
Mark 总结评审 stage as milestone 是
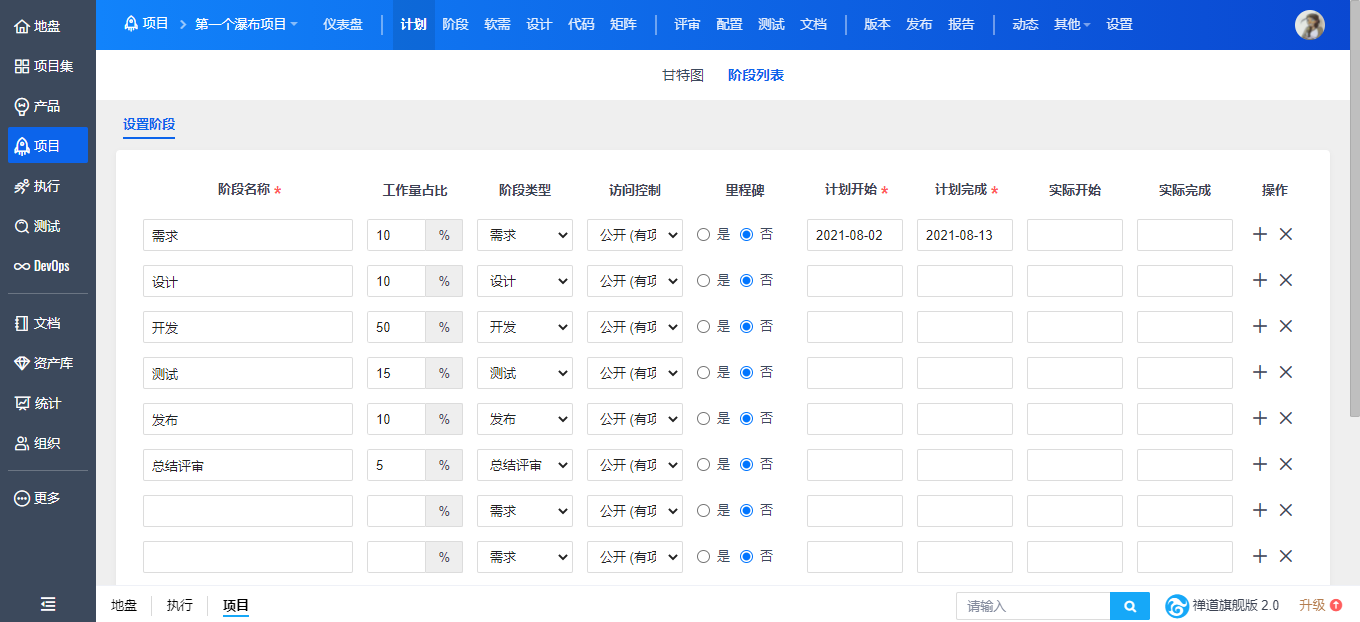pos(703,465)
